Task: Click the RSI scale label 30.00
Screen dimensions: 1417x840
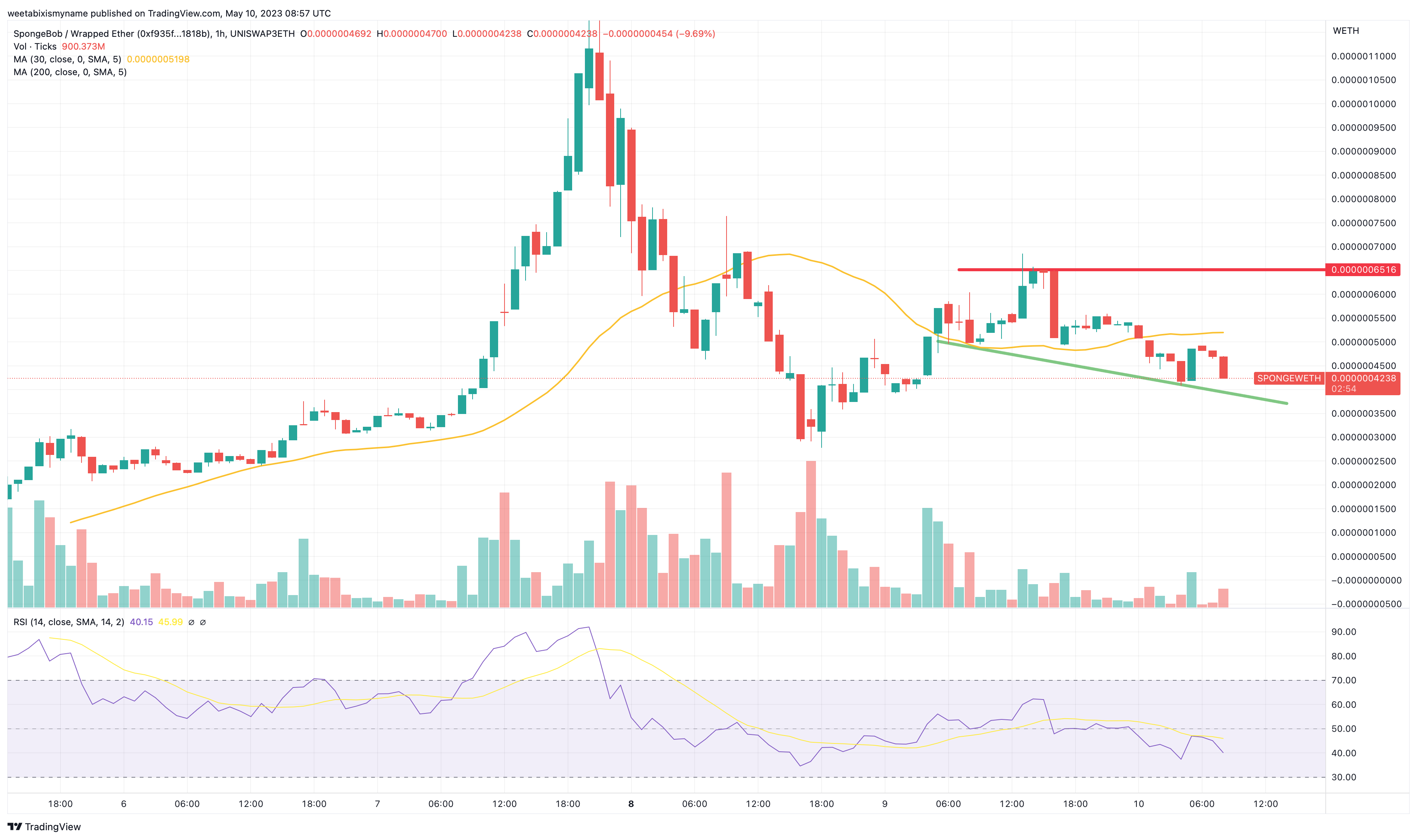Action: tap(1343, 777)
